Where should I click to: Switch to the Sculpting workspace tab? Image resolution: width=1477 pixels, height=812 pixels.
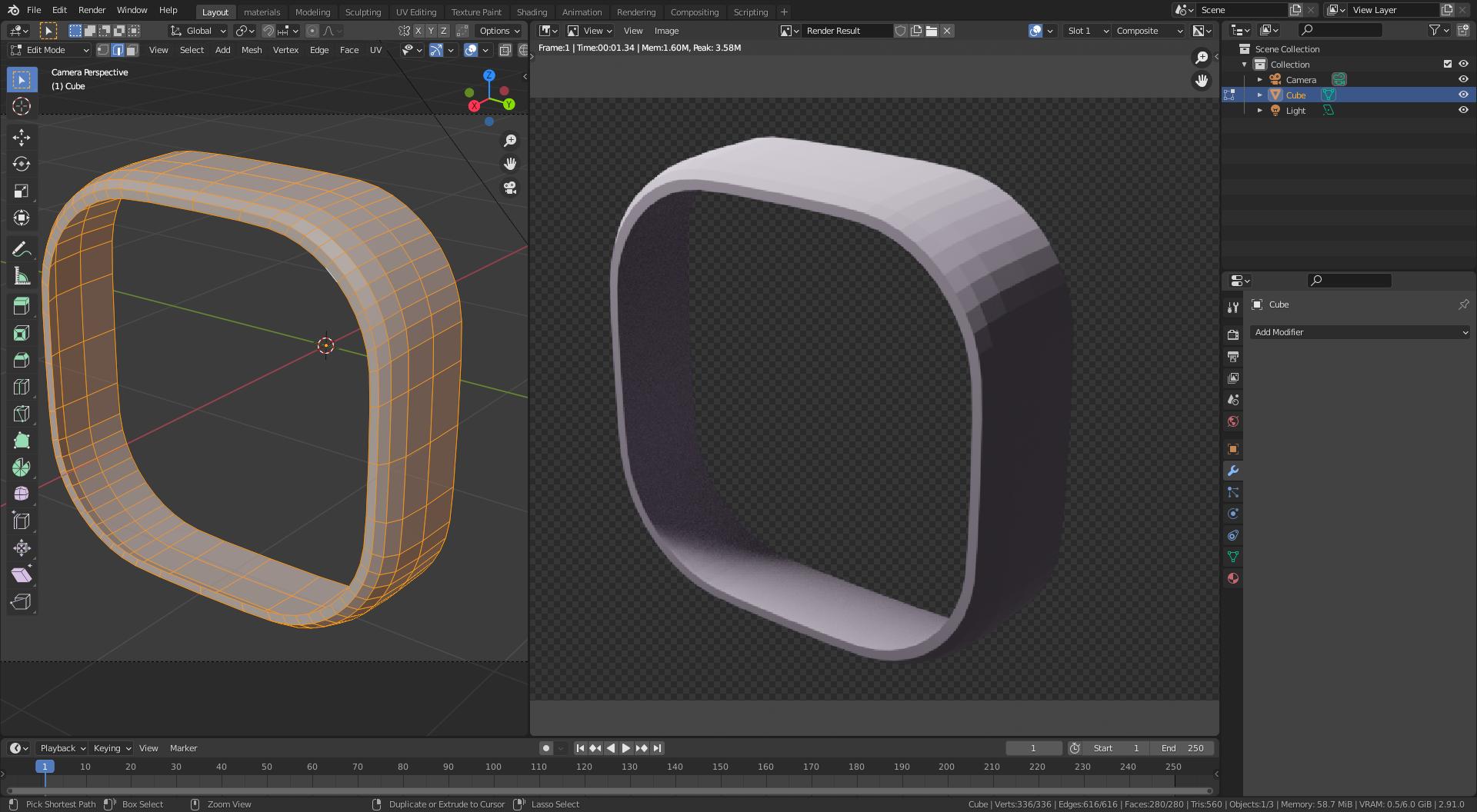pyautogui.click(x=363, y=12)
